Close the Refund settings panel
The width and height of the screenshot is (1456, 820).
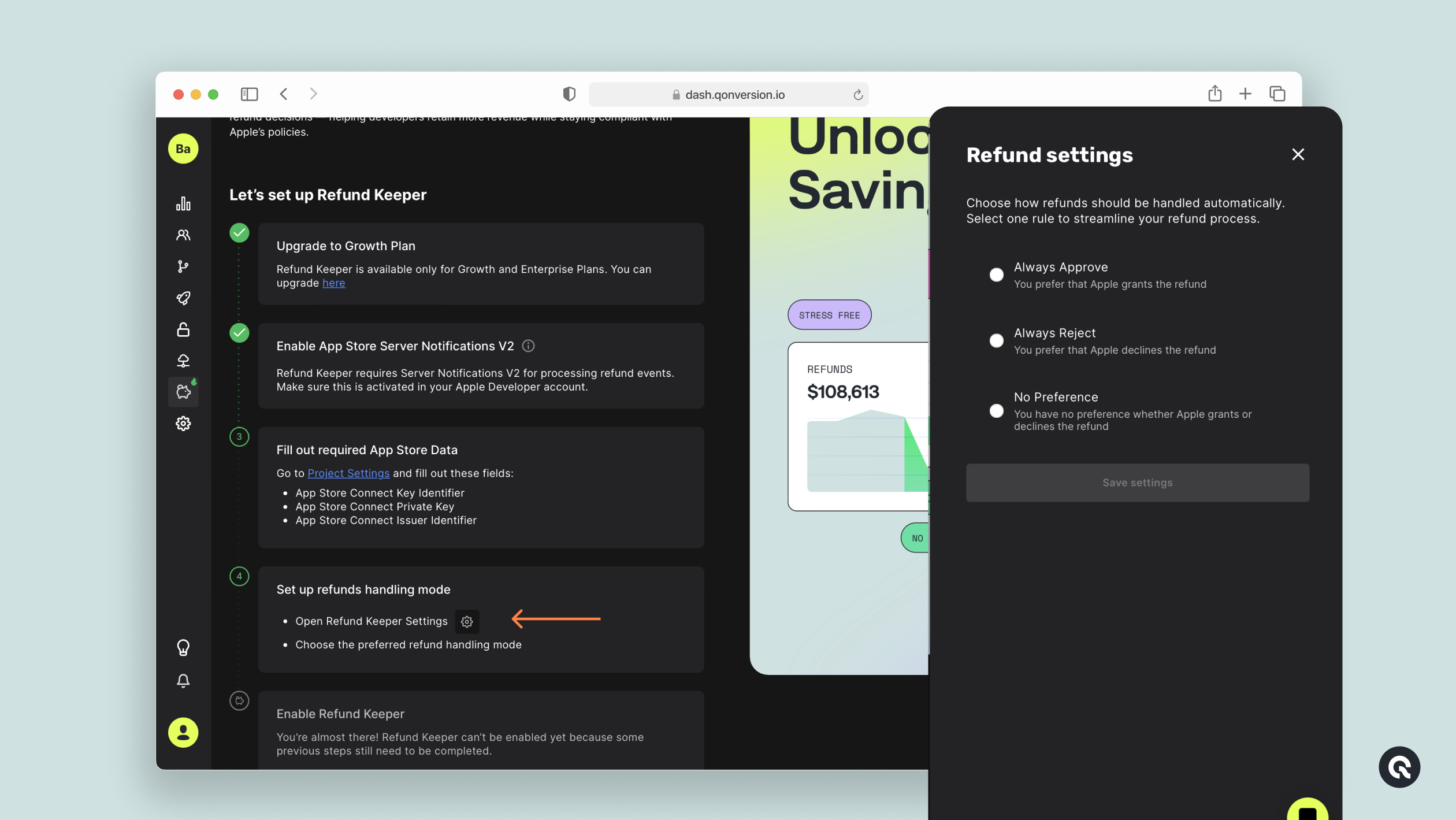click(1298, 154)
